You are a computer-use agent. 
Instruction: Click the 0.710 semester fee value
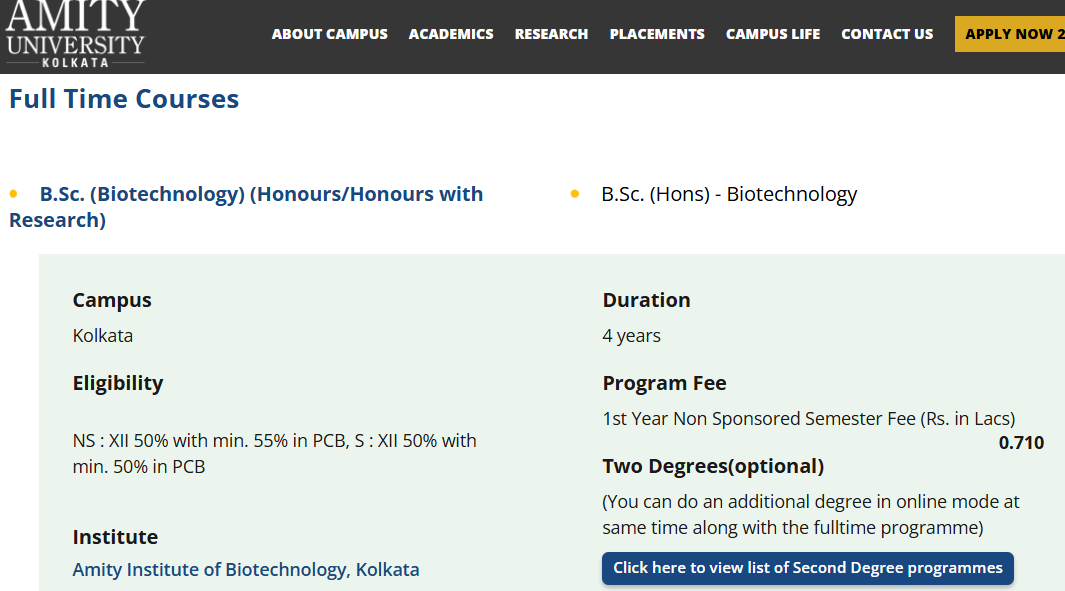pyautogui.click(x=1021, y=443)
